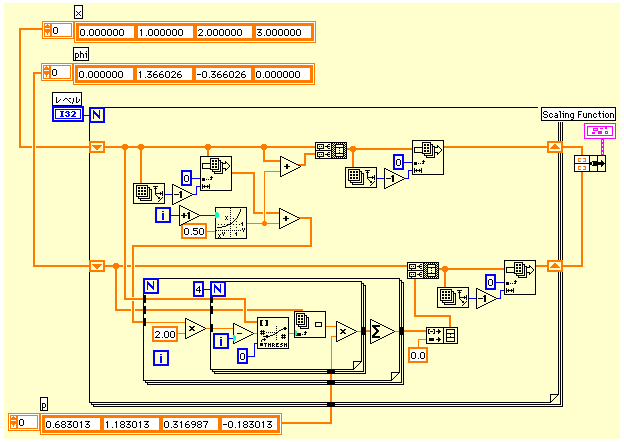
Task: Click the I32 level terminal
Action: 69,115
